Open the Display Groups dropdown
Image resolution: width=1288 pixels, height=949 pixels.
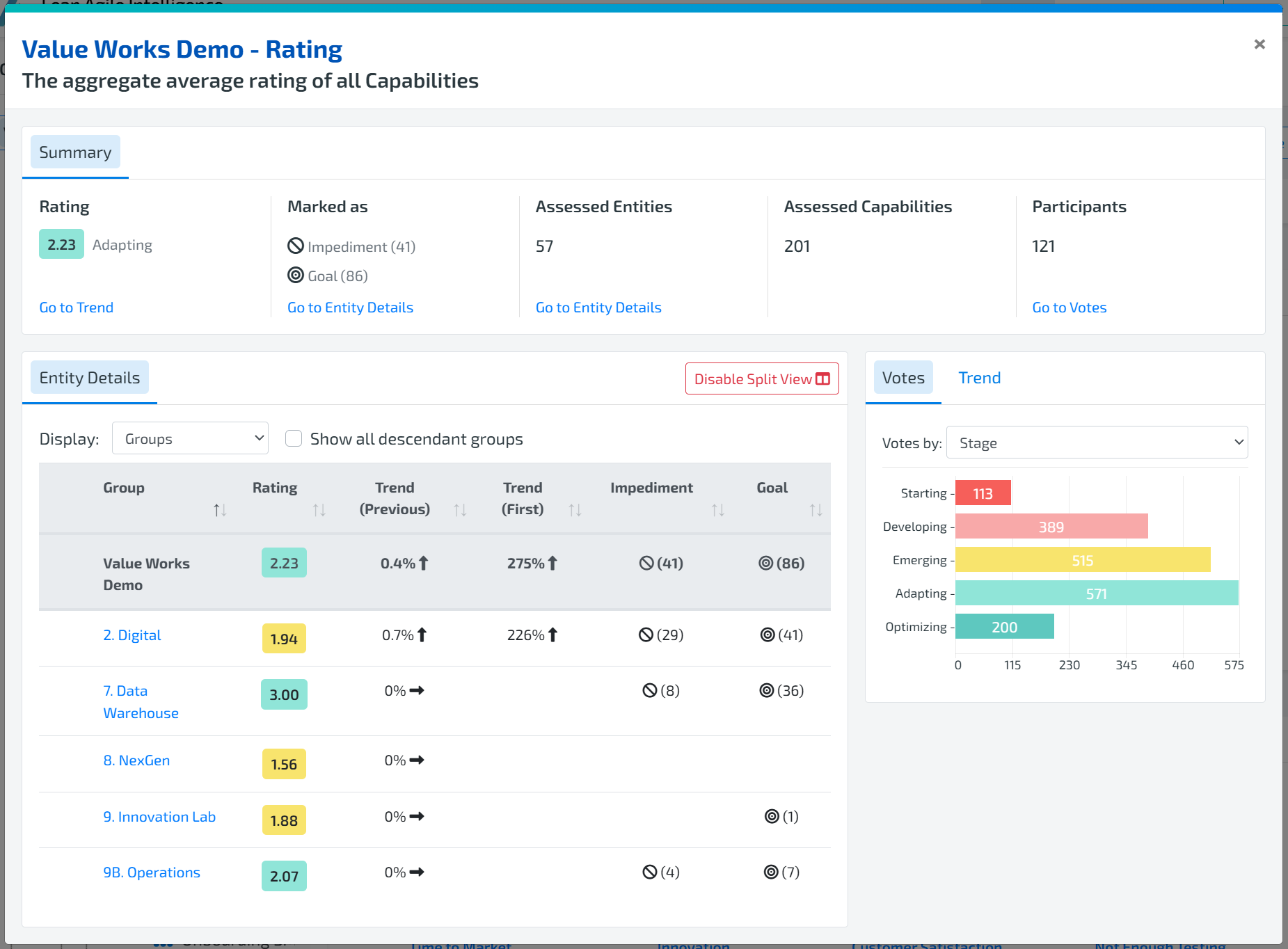pos(190,438)
